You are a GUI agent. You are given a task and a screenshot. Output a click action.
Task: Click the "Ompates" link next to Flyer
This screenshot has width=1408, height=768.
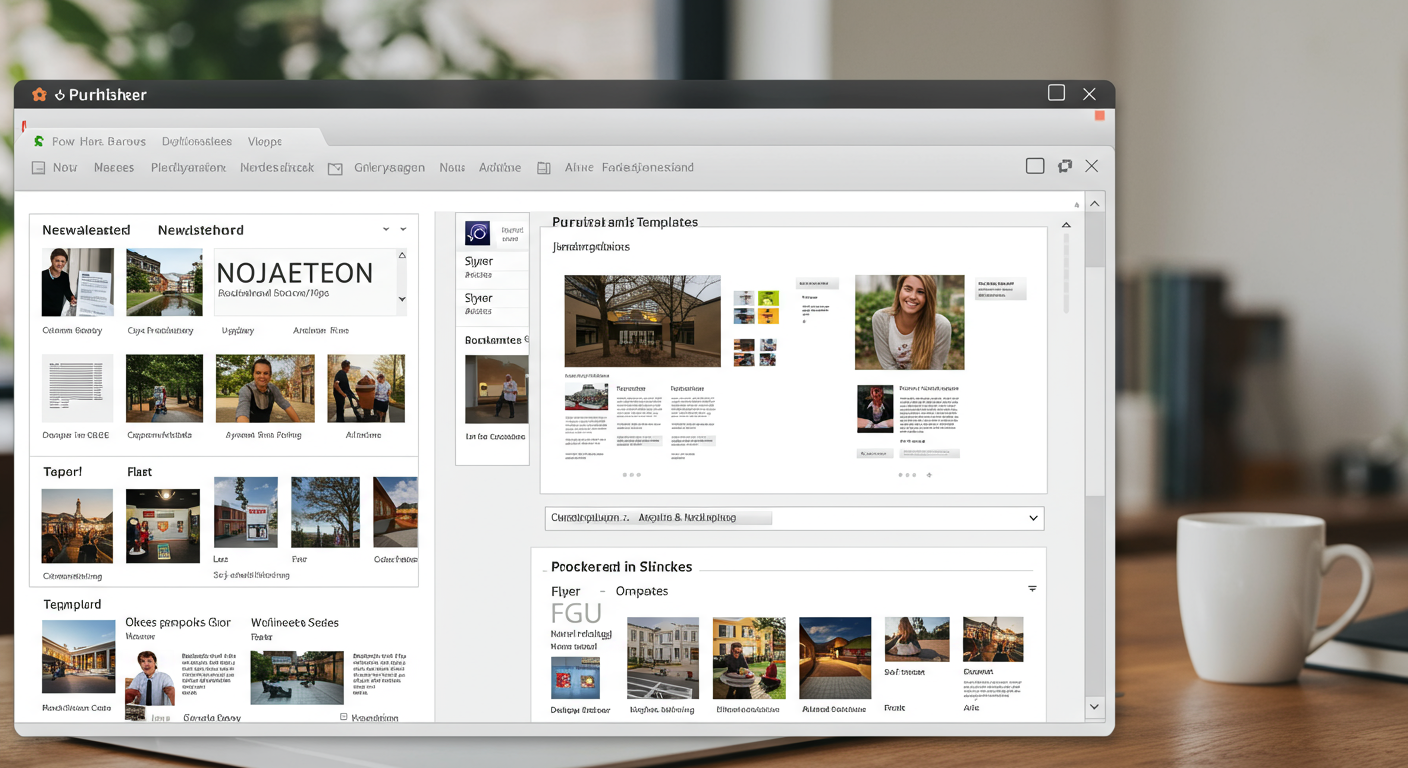tap(641, 591)
